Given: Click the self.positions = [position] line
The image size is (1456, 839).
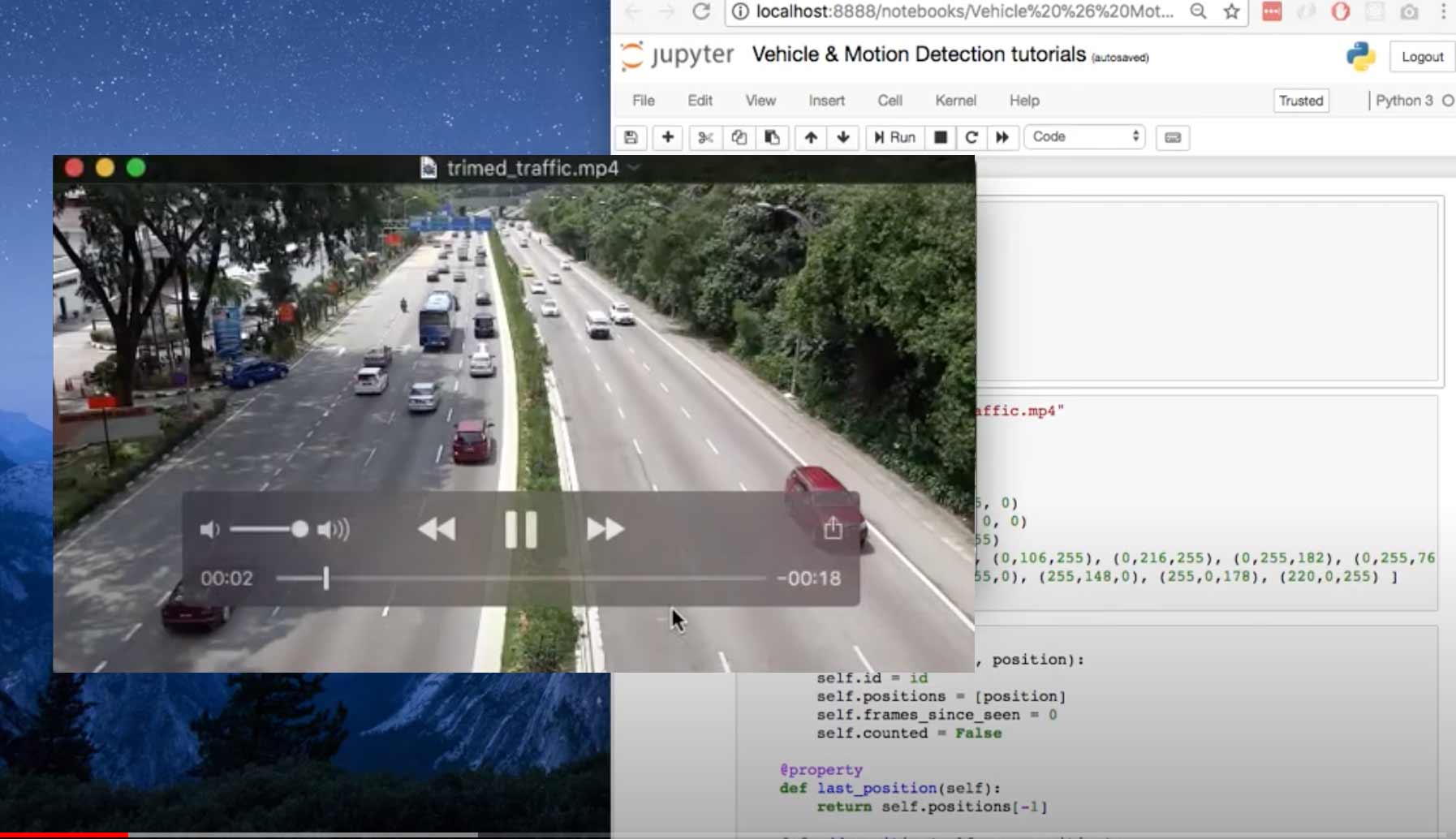Looking at the screenshot, I should [x=941, y=696].
